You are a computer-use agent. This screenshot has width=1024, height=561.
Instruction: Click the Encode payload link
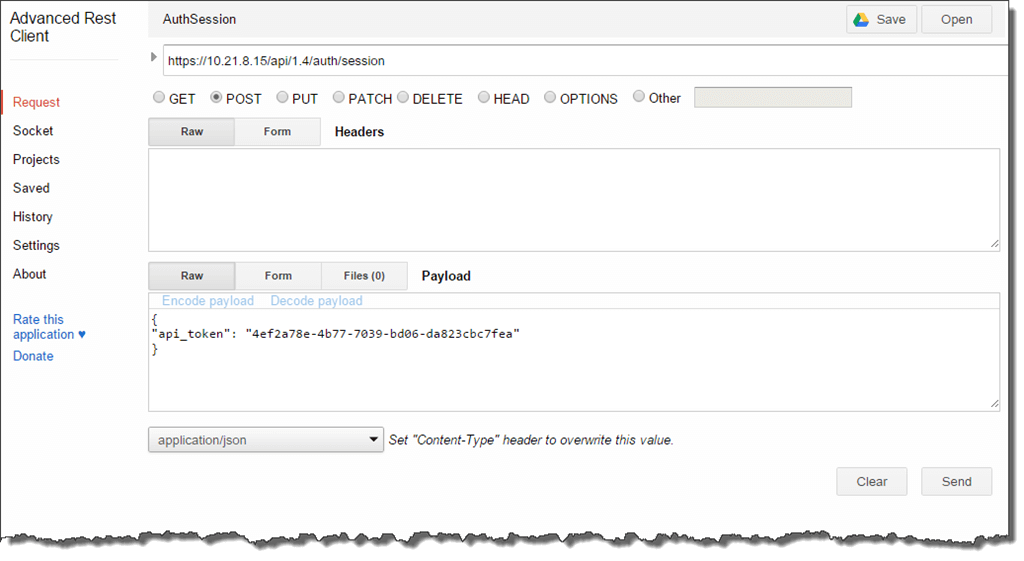(x=208, y=301)
